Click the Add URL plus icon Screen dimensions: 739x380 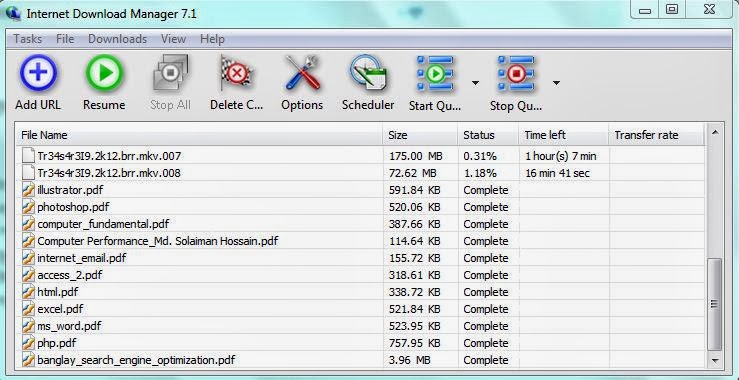coord(38,73)
